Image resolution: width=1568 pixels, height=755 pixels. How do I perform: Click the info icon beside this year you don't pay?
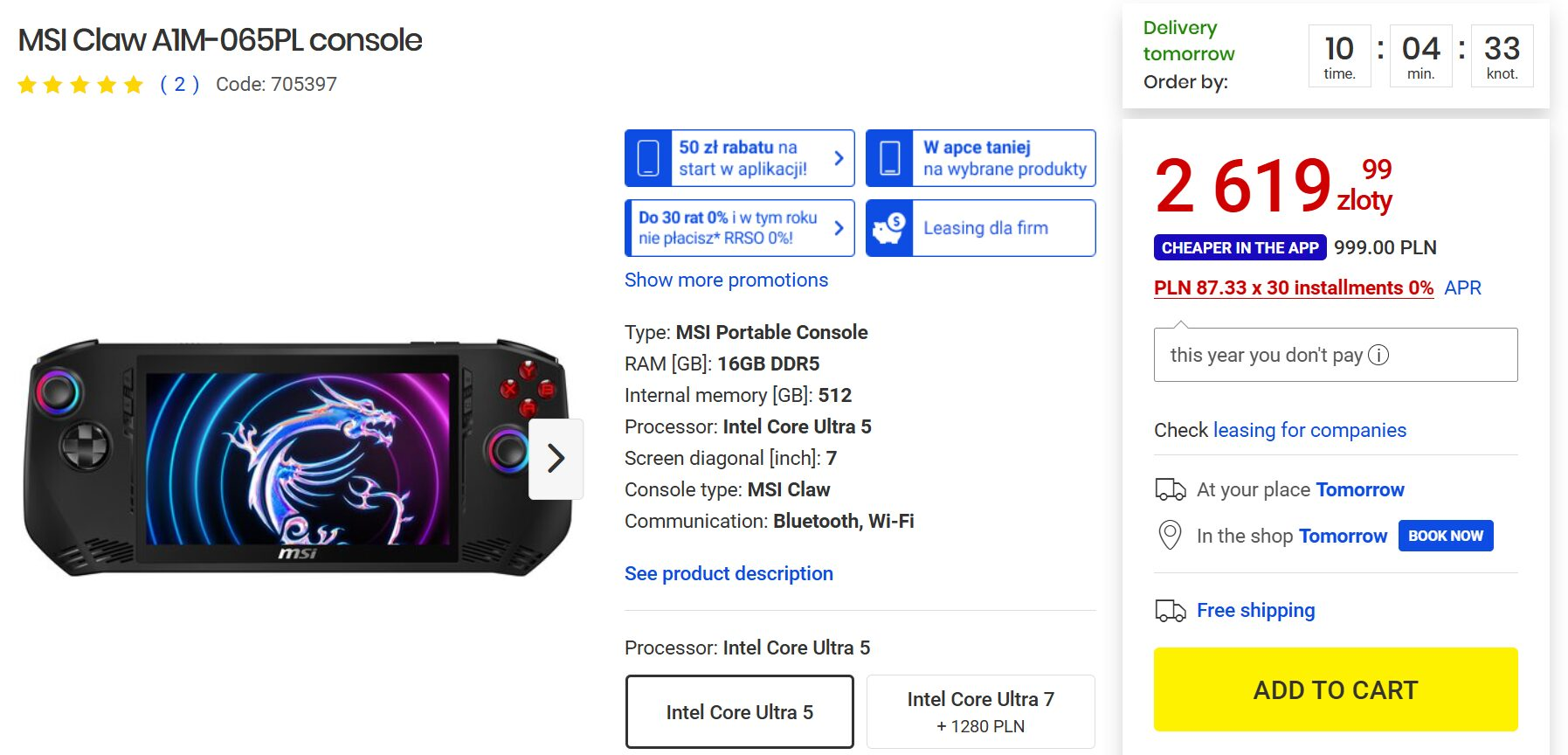click(x=1378, y=355)
